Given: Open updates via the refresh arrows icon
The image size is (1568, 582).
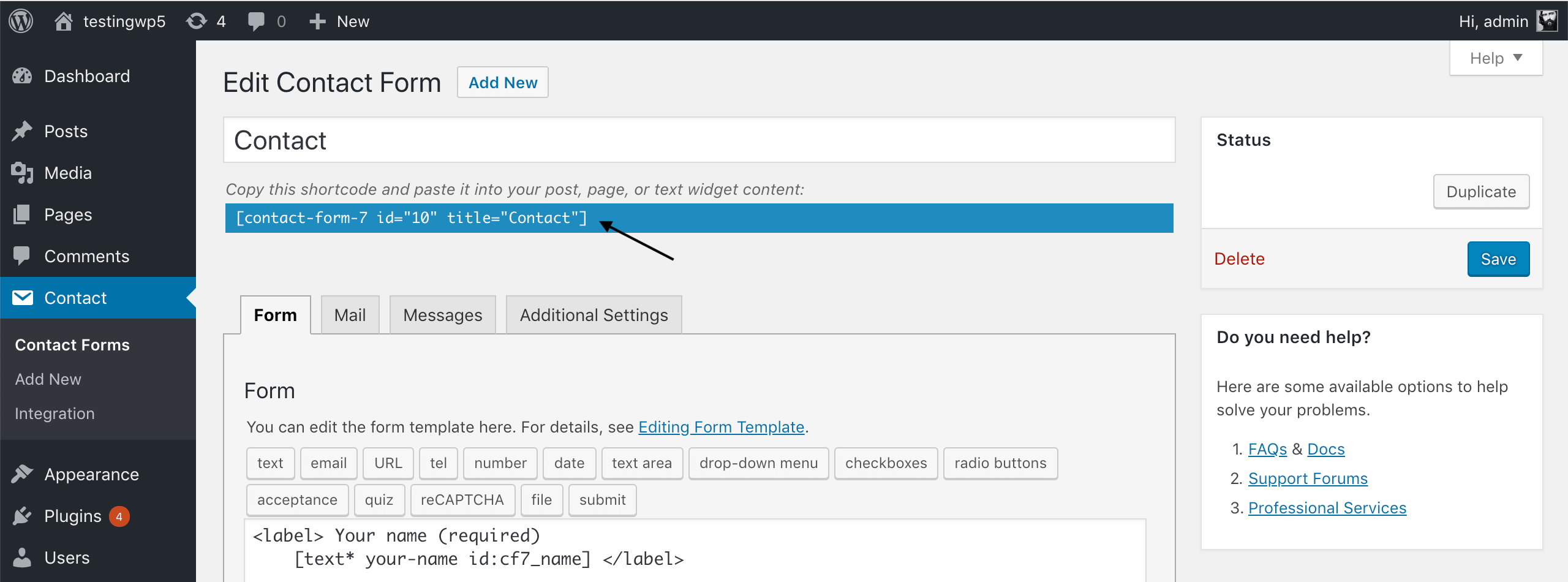Looking at the screenshot, I should (x=197, y=20).
